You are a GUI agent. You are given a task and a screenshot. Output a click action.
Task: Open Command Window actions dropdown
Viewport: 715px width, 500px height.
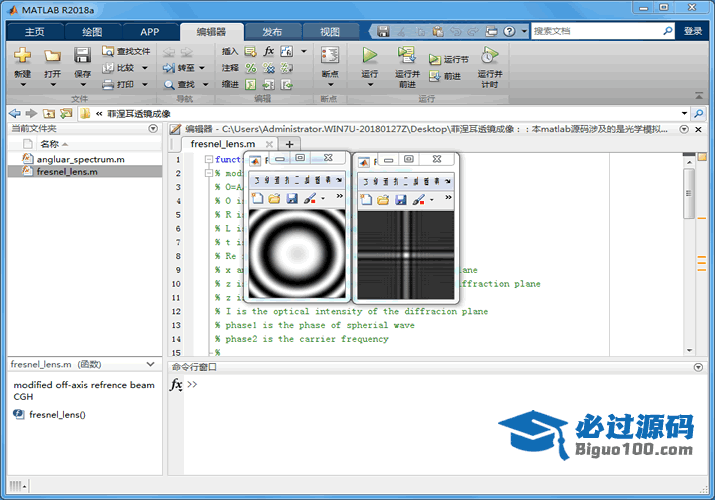point(698,367)
